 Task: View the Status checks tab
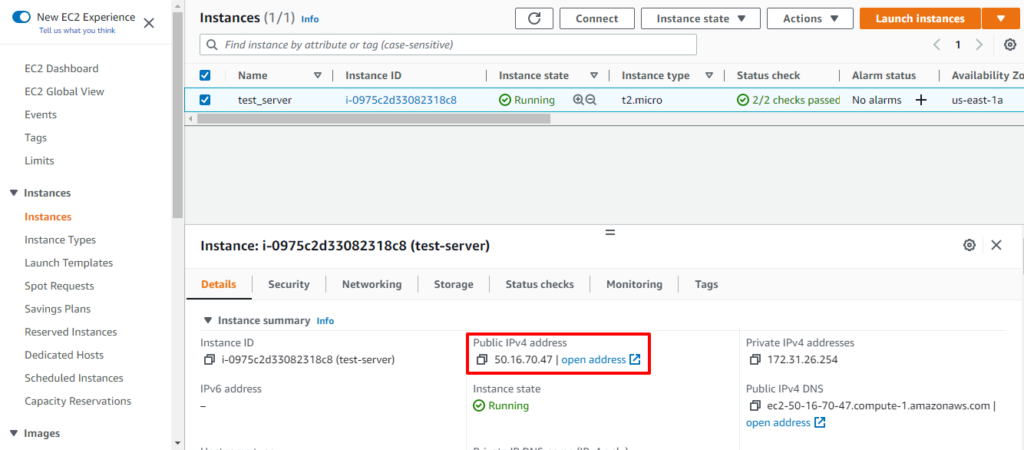coord(539,284)
